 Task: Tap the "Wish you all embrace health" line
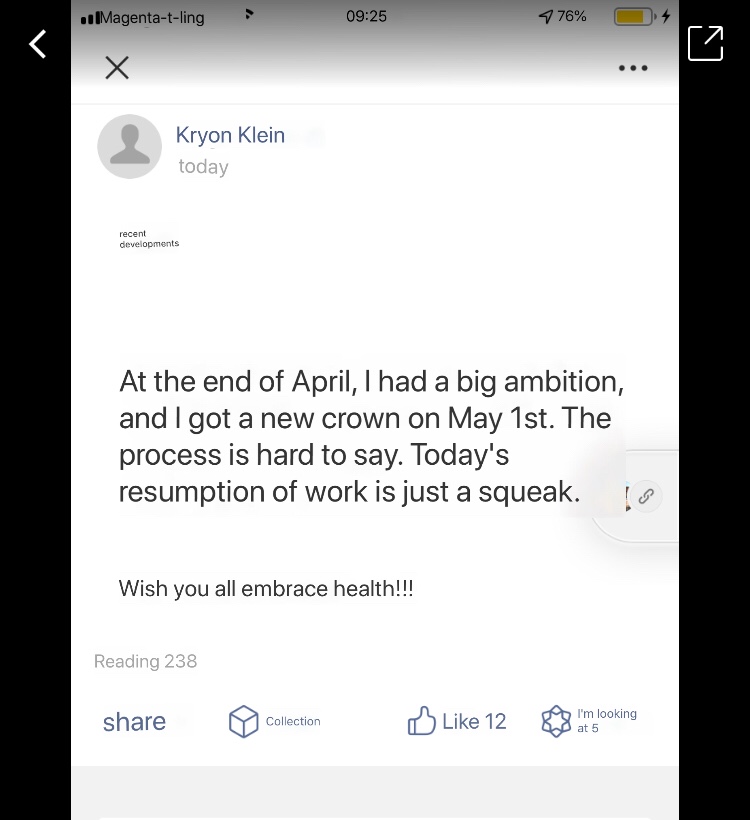point(266,588)
